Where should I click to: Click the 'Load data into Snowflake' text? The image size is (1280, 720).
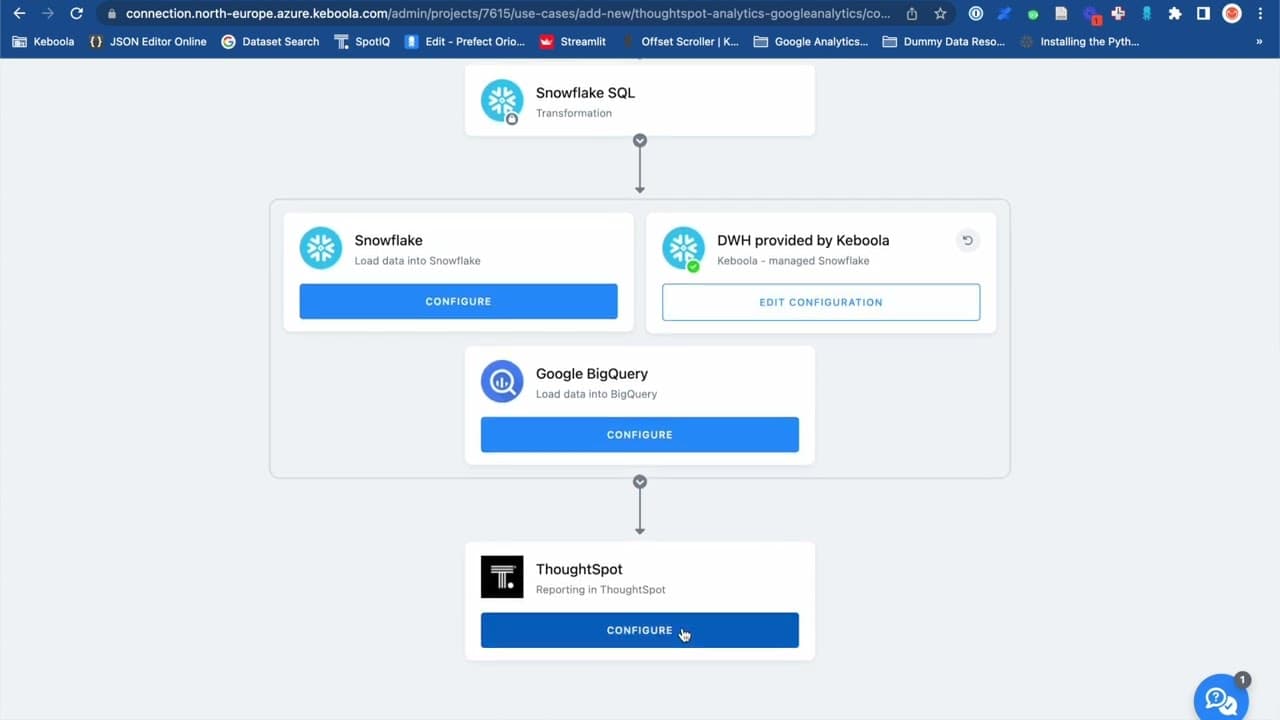coord(418,261)
